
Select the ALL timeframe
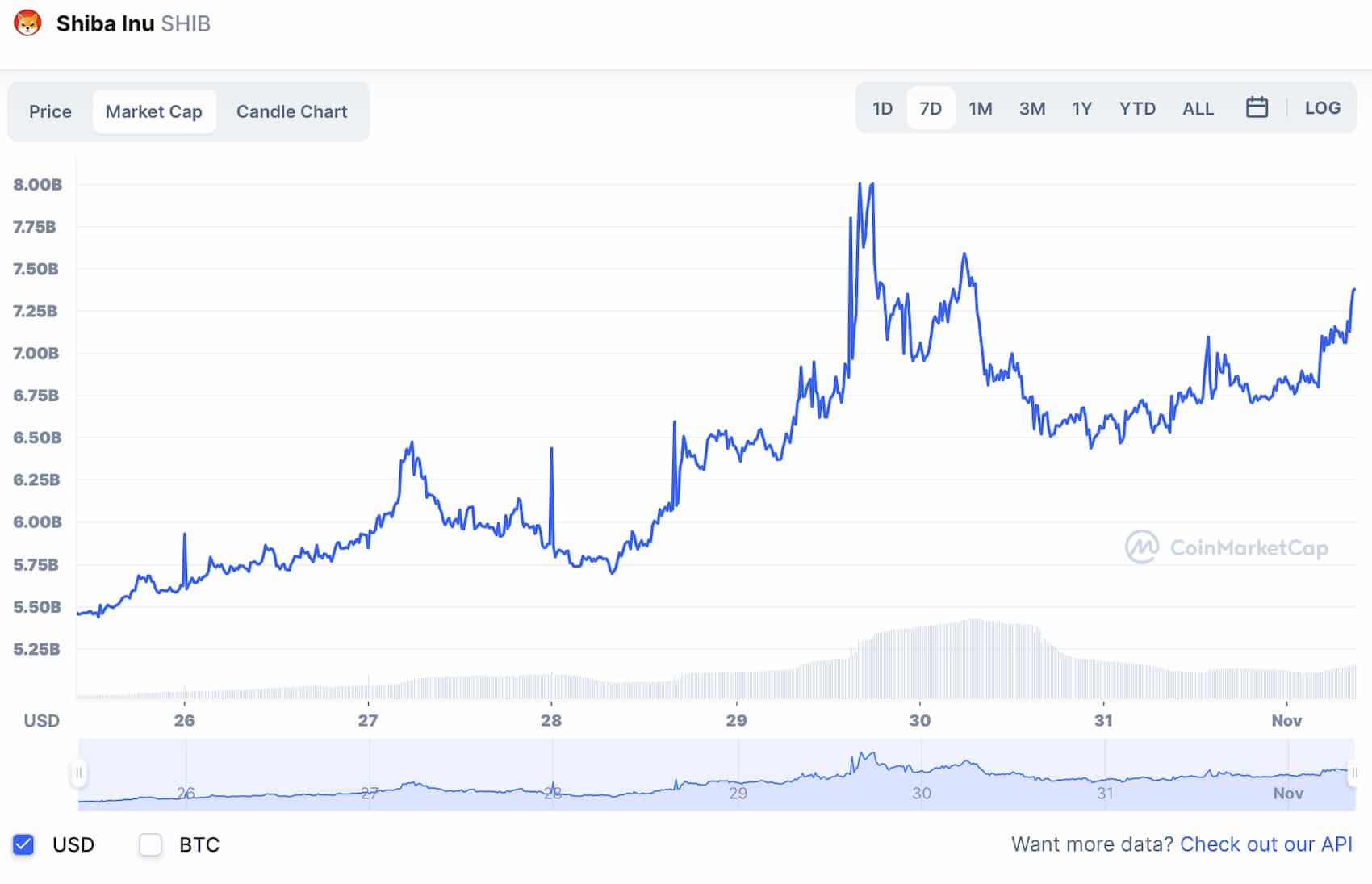point(1198,108)
